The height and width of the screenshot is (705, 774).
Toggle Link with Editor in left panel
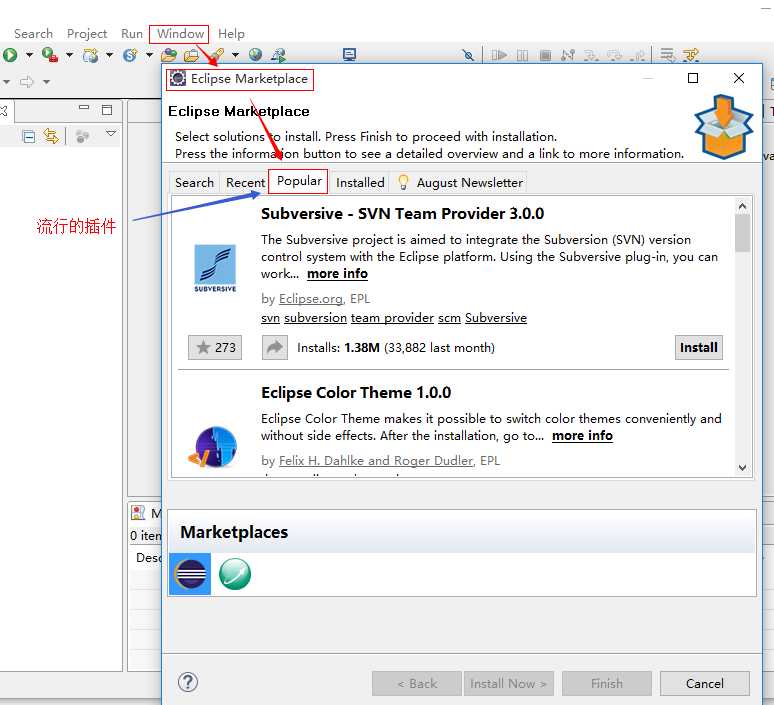[51, 136]
